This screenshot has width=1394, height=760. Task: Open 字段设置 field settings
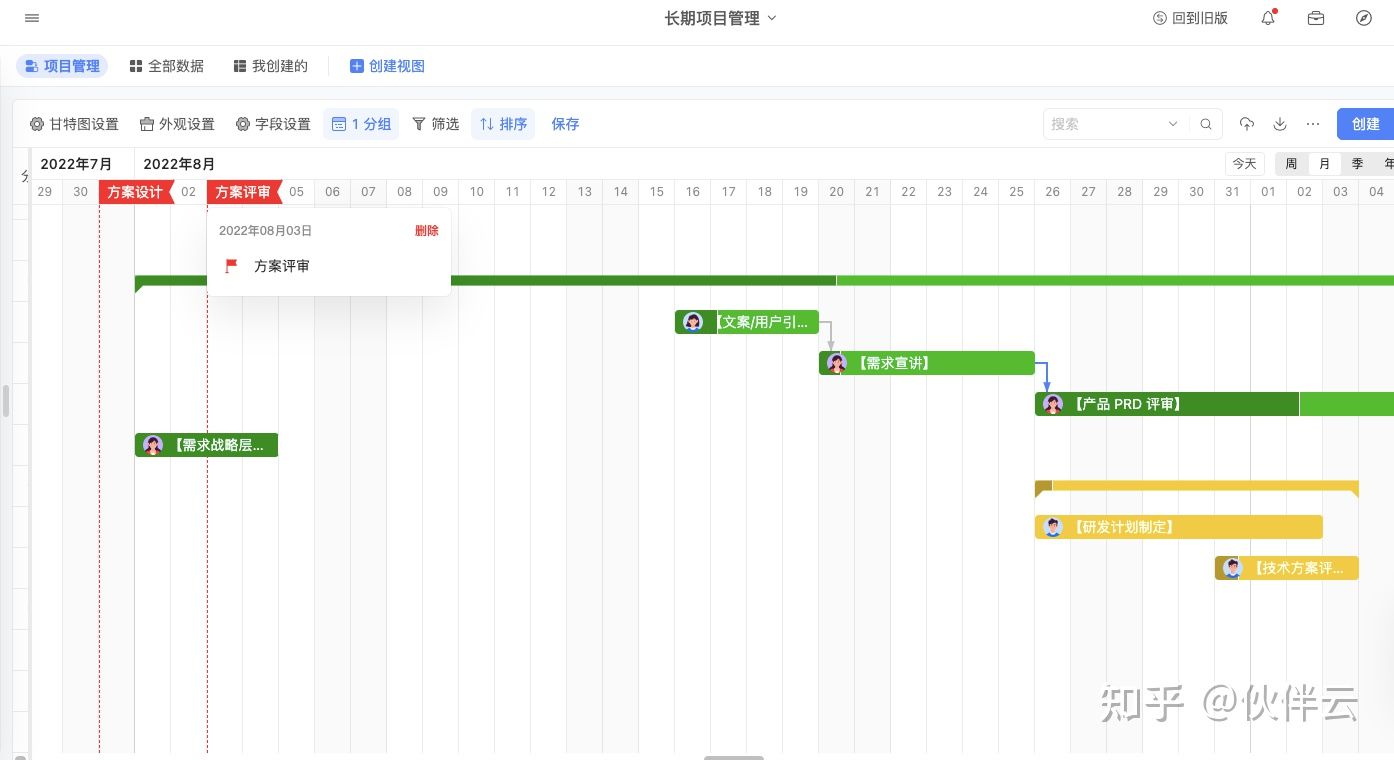[273, 124]
